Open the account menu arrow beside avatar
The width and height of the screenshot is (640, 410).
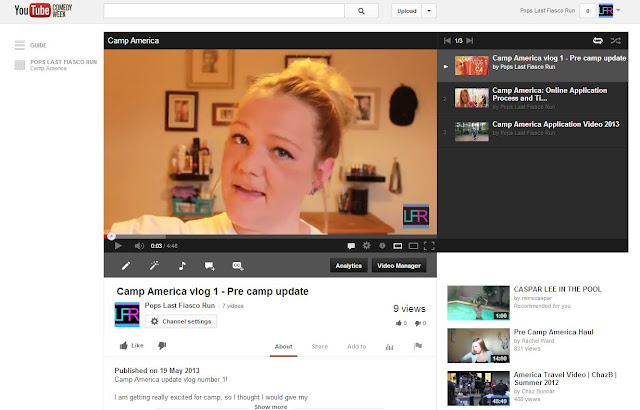[x=618, y=10]
